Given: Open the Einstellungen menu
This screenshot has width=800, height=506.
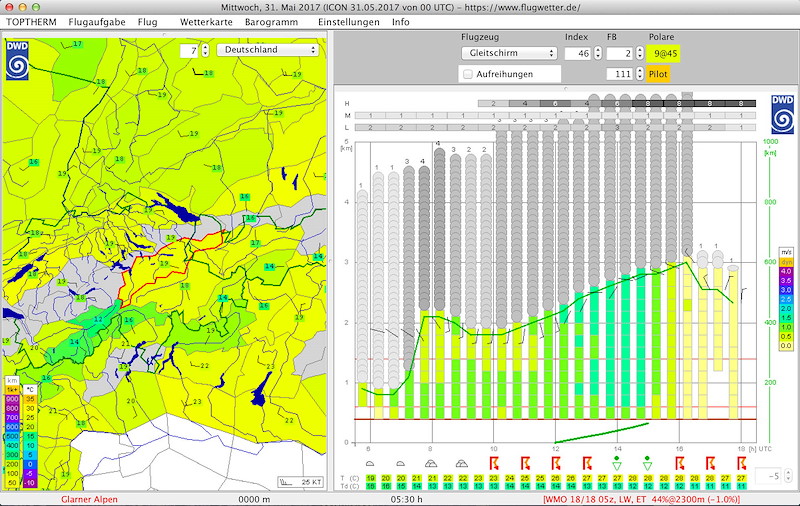Looking at the screenshot, I should pyautogui.click(x=348, y=22).
